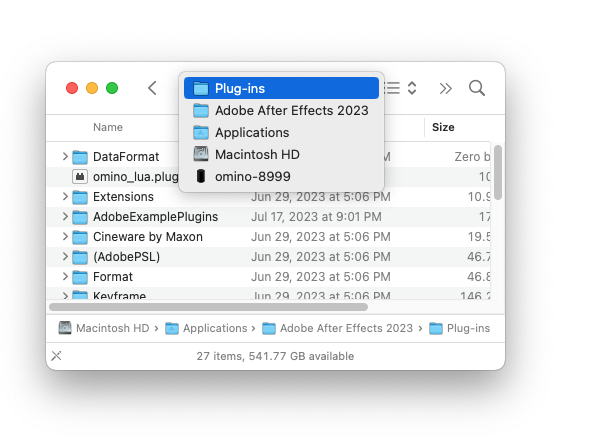Choose omino-8999 in the path popup
Screen dimensions: 590x442
281,176
